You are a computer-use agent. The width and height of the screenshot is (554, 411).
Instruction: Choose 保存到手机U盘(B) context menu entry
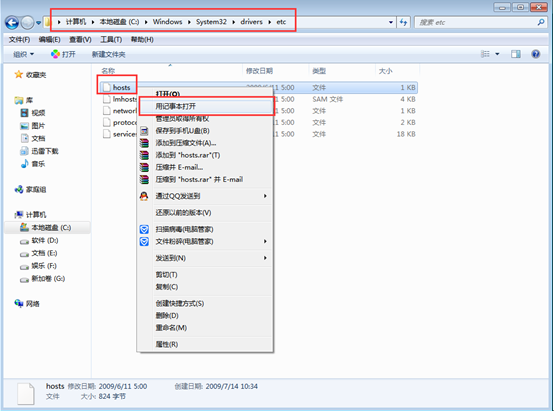[x=205, y=131]
